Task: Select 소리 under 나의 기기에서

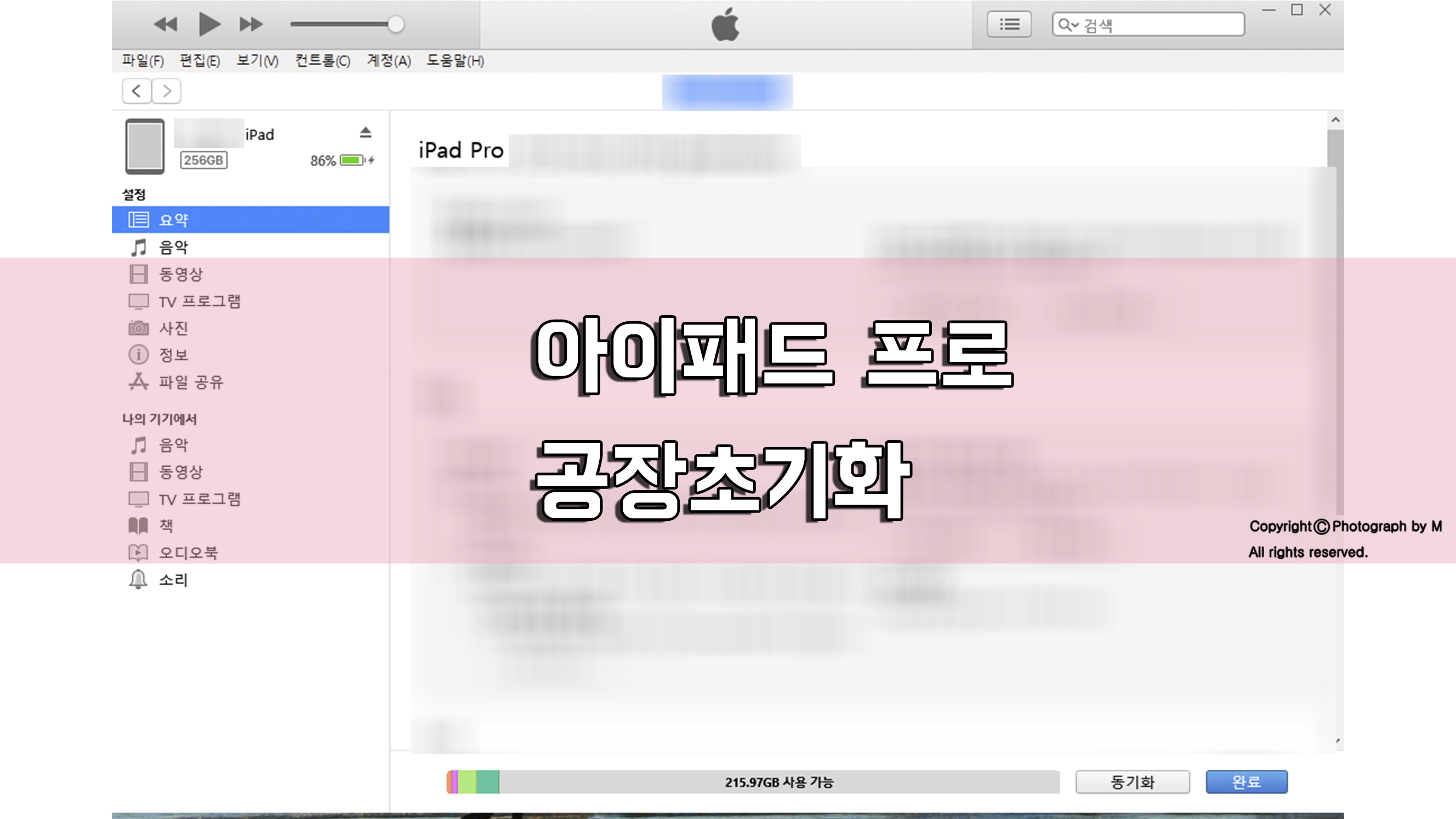Action: point(174,580)
